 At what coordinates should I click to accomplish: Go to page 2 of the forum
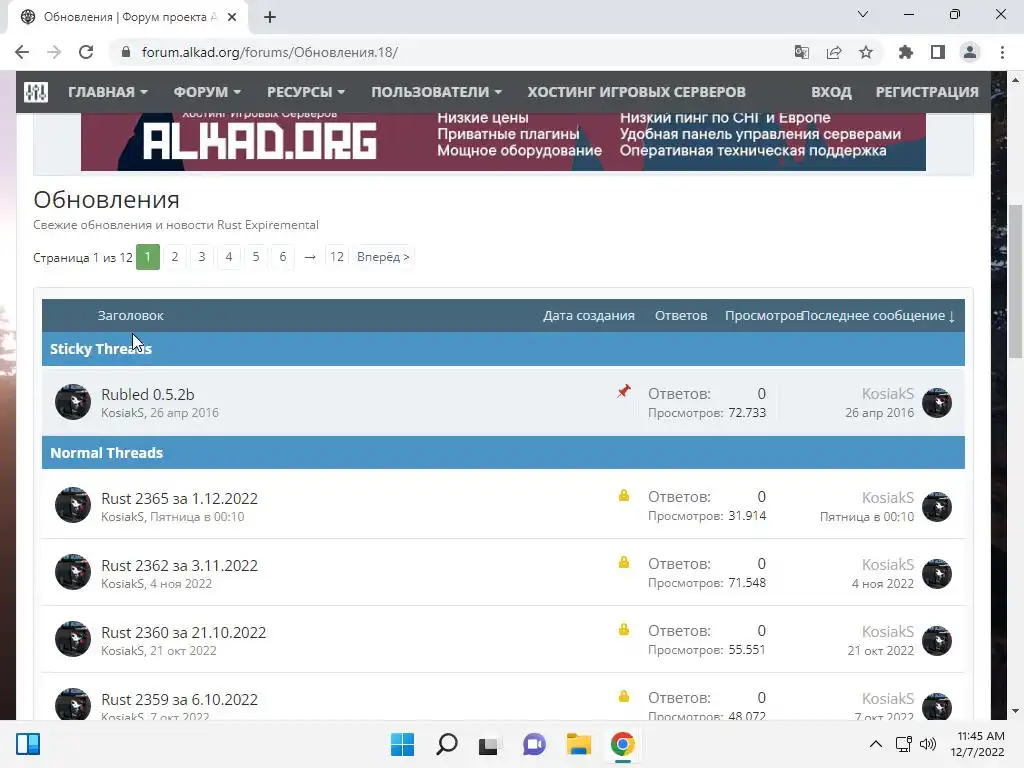click(174, 257)
